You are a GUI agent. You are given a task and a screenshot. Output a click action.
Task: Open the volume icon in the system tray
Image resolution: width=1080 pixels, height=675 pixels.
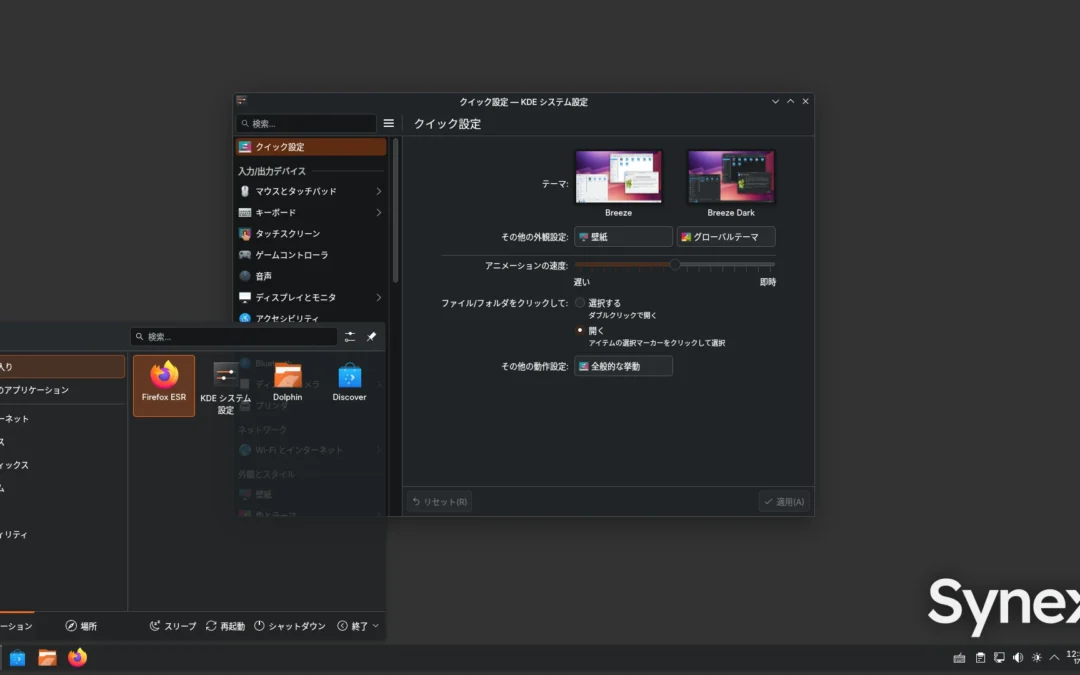(x=1017, y=657)
